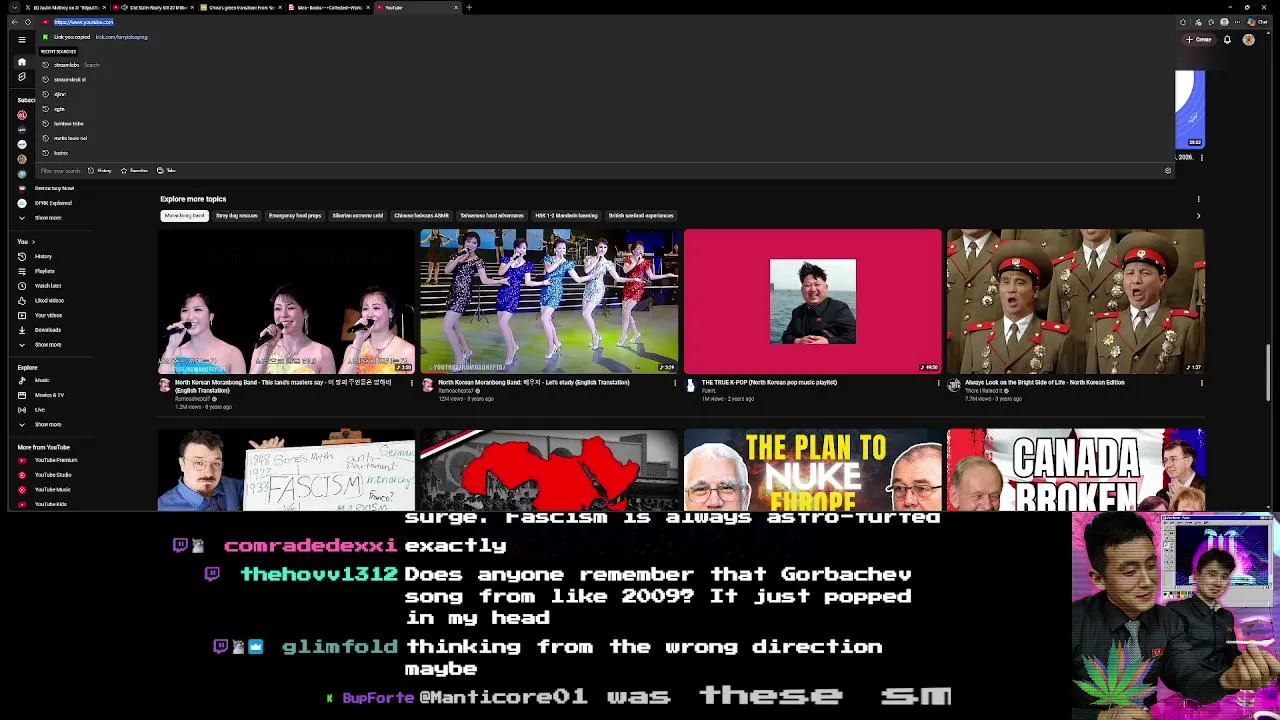Go to the YouTube Home icon in sidebar

[22, 62]
